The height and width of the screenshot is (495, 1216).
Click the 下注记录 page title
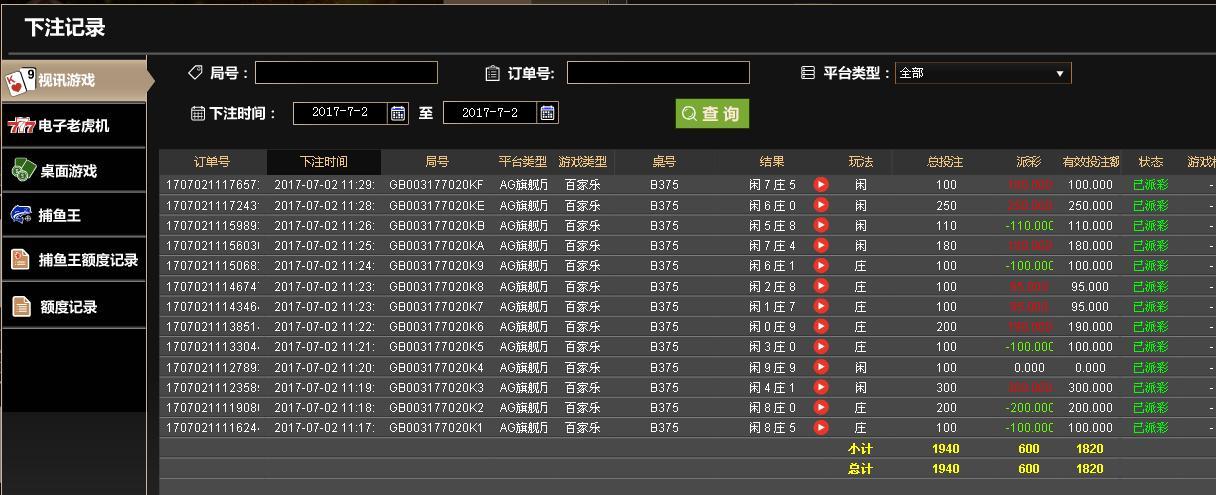pyautogui.click(x=65, y=28)
